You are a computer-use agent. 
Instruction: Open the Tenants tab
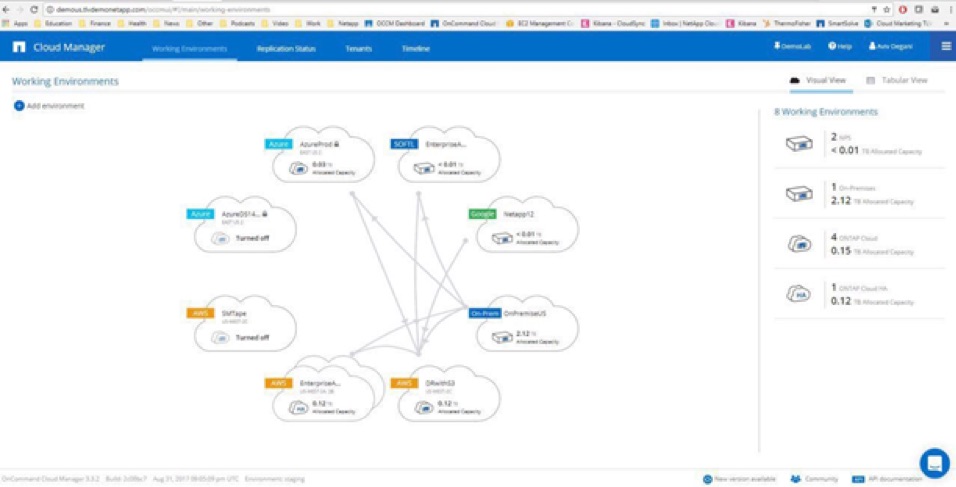click(x=358, y=48)
